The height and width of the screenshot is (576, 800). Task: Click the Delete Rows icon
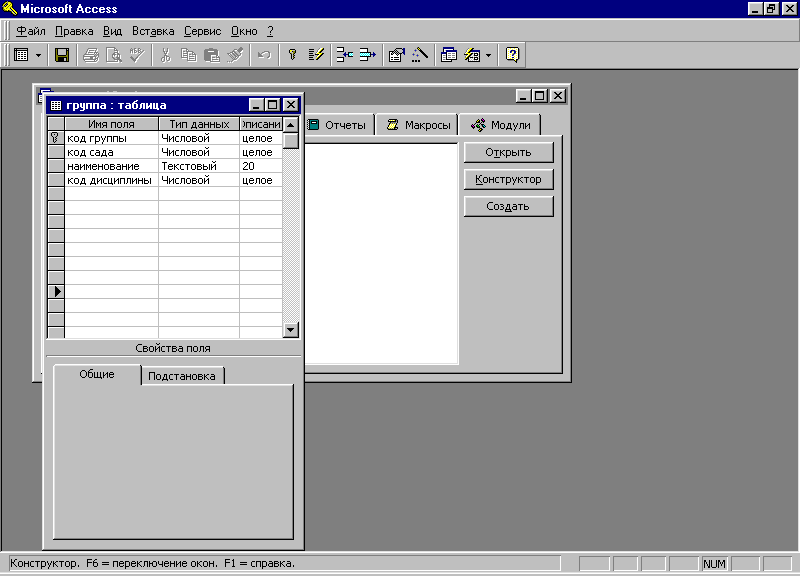(367, 55)
